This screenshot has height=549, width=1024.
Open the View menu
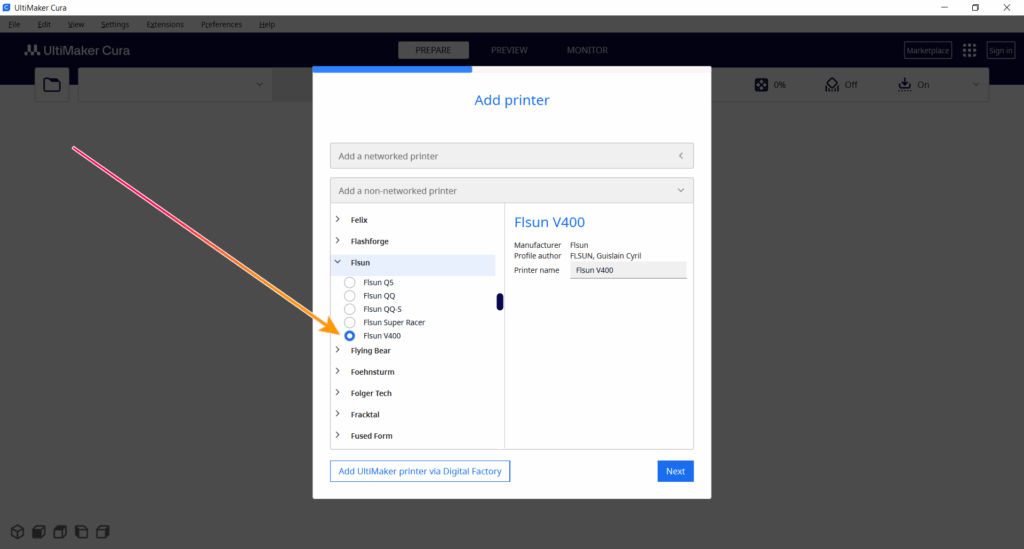tap(76, 24)
